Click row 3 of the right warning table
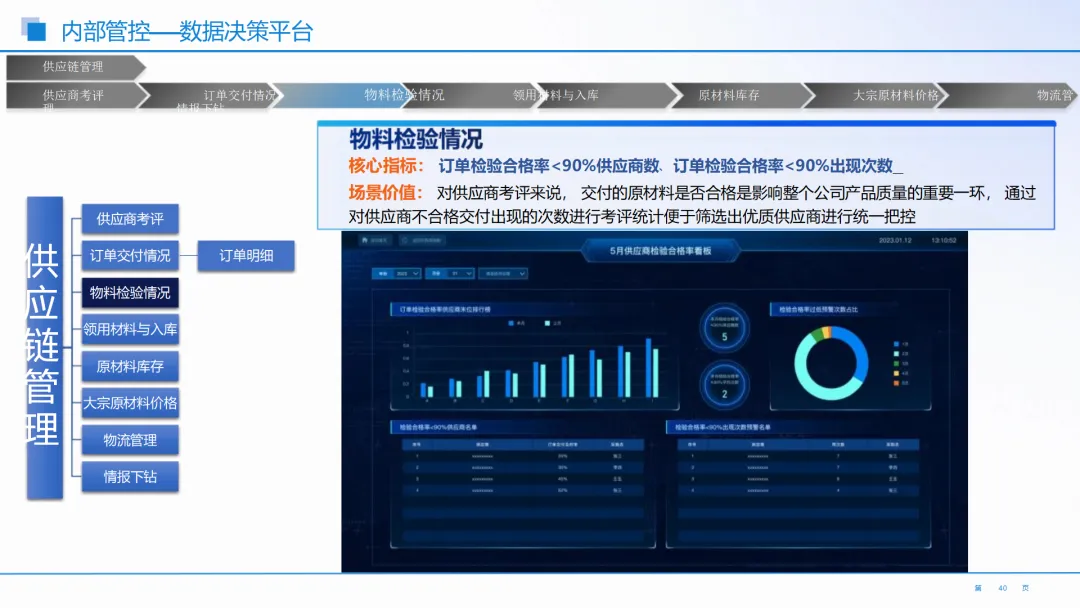This screenshot has height=608, width=1080. coord(798,479)
